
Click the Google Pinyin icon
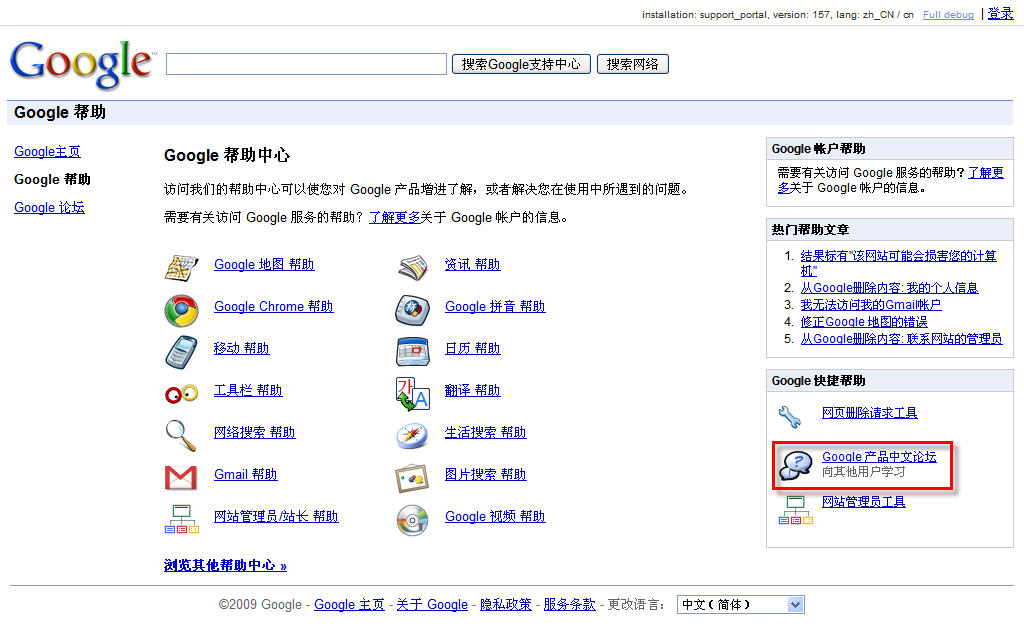coord(413,310)
